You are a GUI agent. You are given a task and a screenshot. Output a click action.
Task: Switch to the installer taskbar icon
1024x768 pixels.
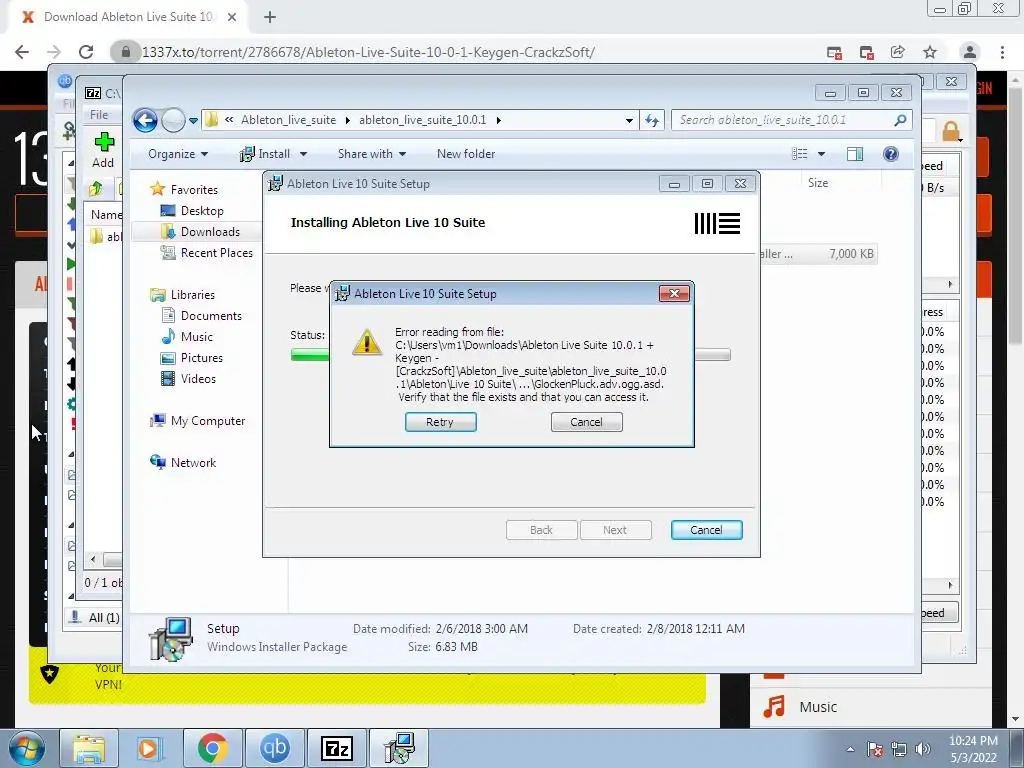[399, 748]
